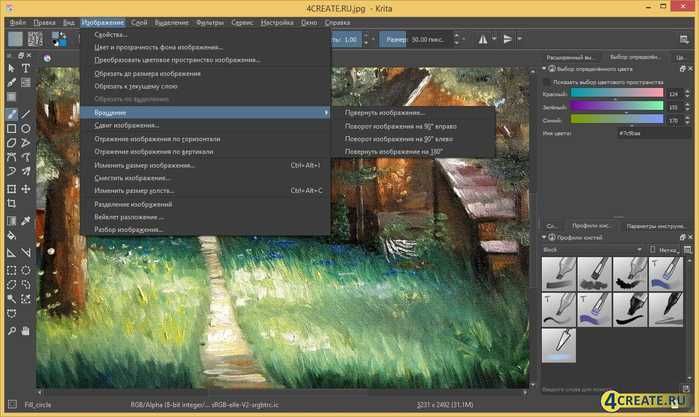Select the Fill bucket tool

(x=12, y=235)
